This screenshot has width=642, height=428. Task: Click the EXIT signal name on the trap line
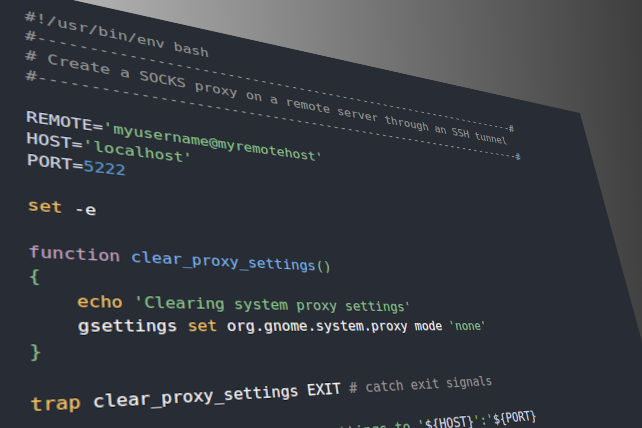click(x=324, y=390)
